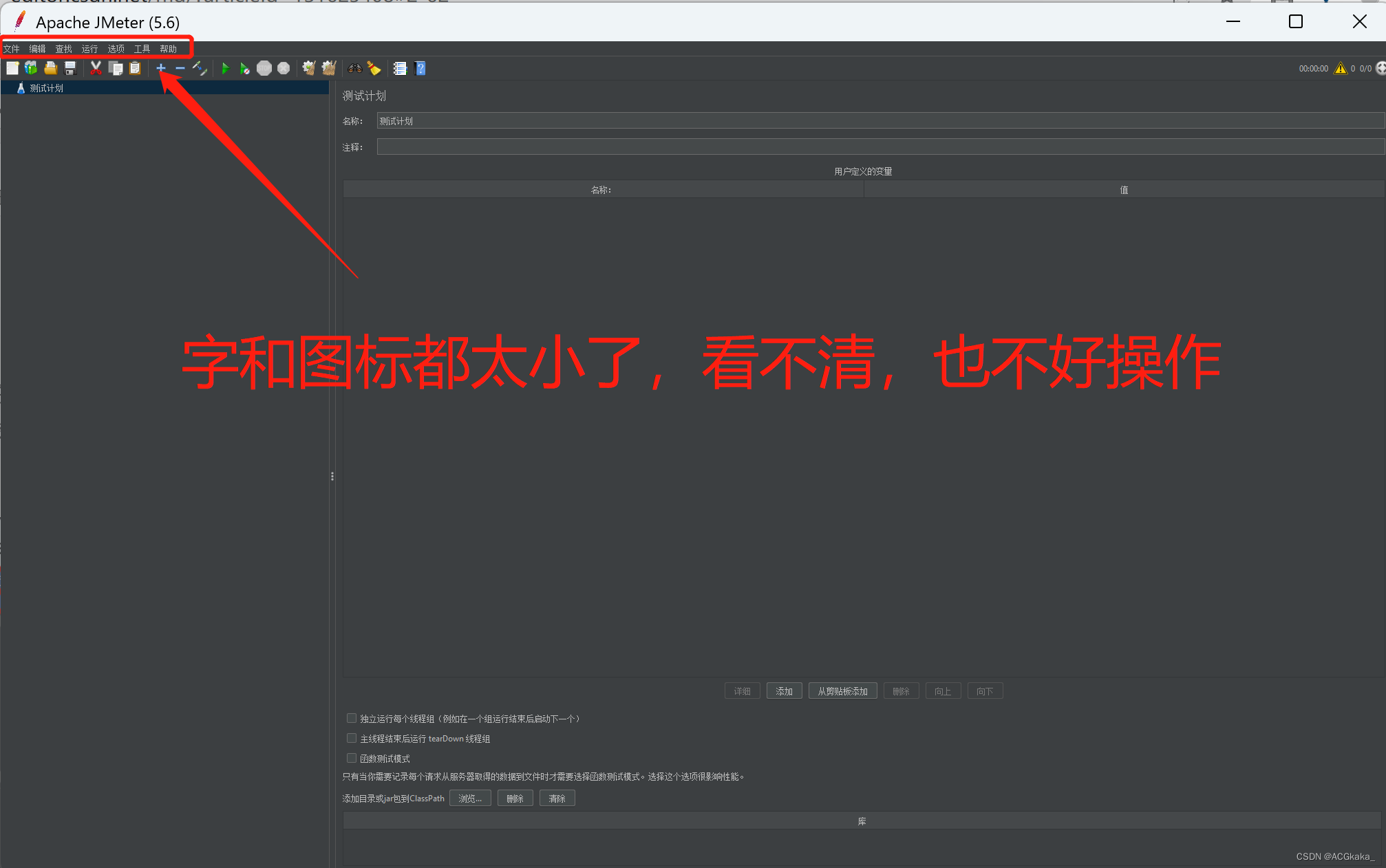The width and height of the screenshot is (1386, 868).
Task: Open the 运行 menu
Action: pos(90,49)
